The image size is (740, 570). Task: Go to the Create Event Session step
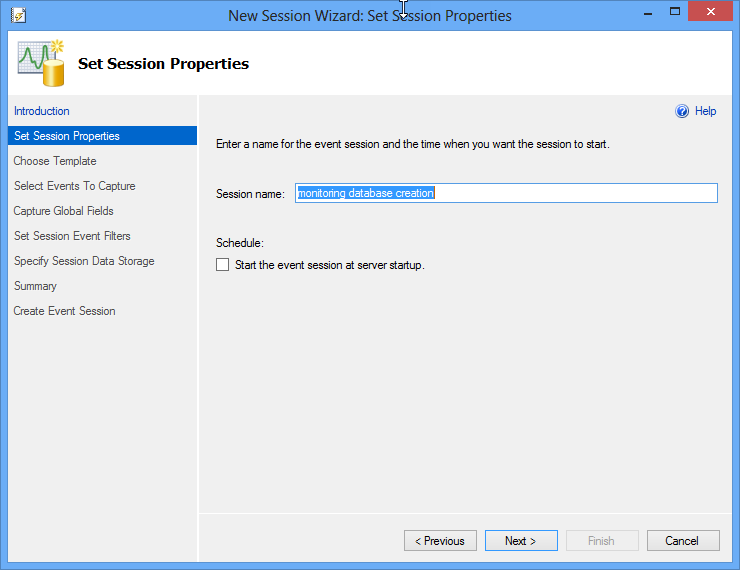point(64,311)
